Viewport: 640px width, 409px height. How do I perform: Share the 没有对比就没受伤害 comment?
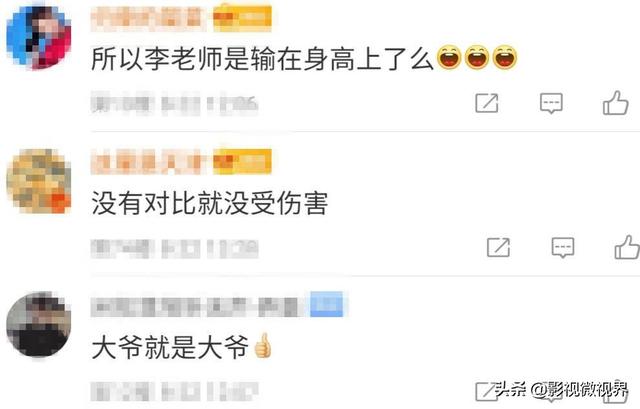click(x=498, y=247)
